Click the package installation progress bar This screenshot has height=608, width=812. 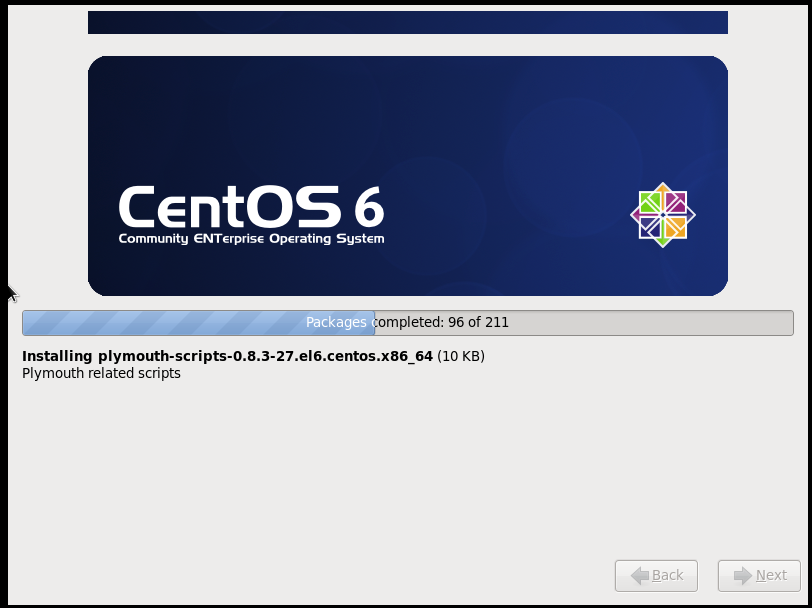pyautogui.click(x=408, y=323)
